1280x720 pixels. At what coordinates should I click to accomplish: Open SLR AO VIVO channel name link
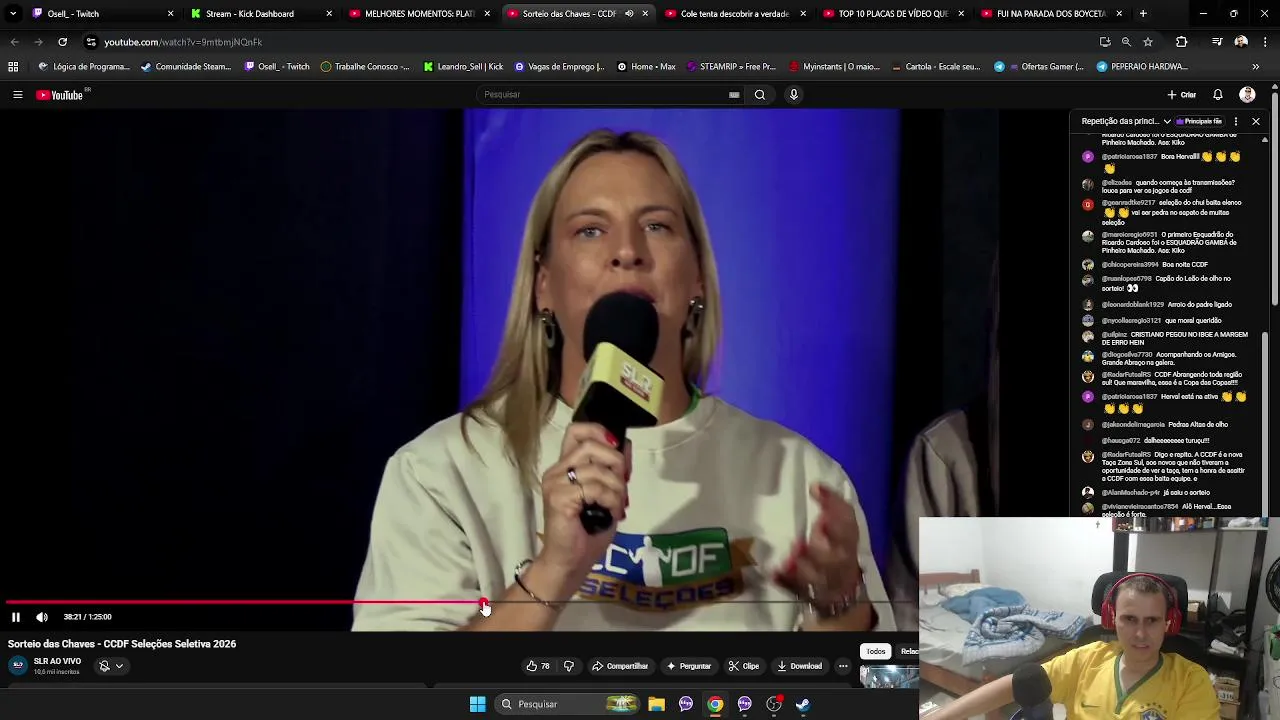pos(57,661)
